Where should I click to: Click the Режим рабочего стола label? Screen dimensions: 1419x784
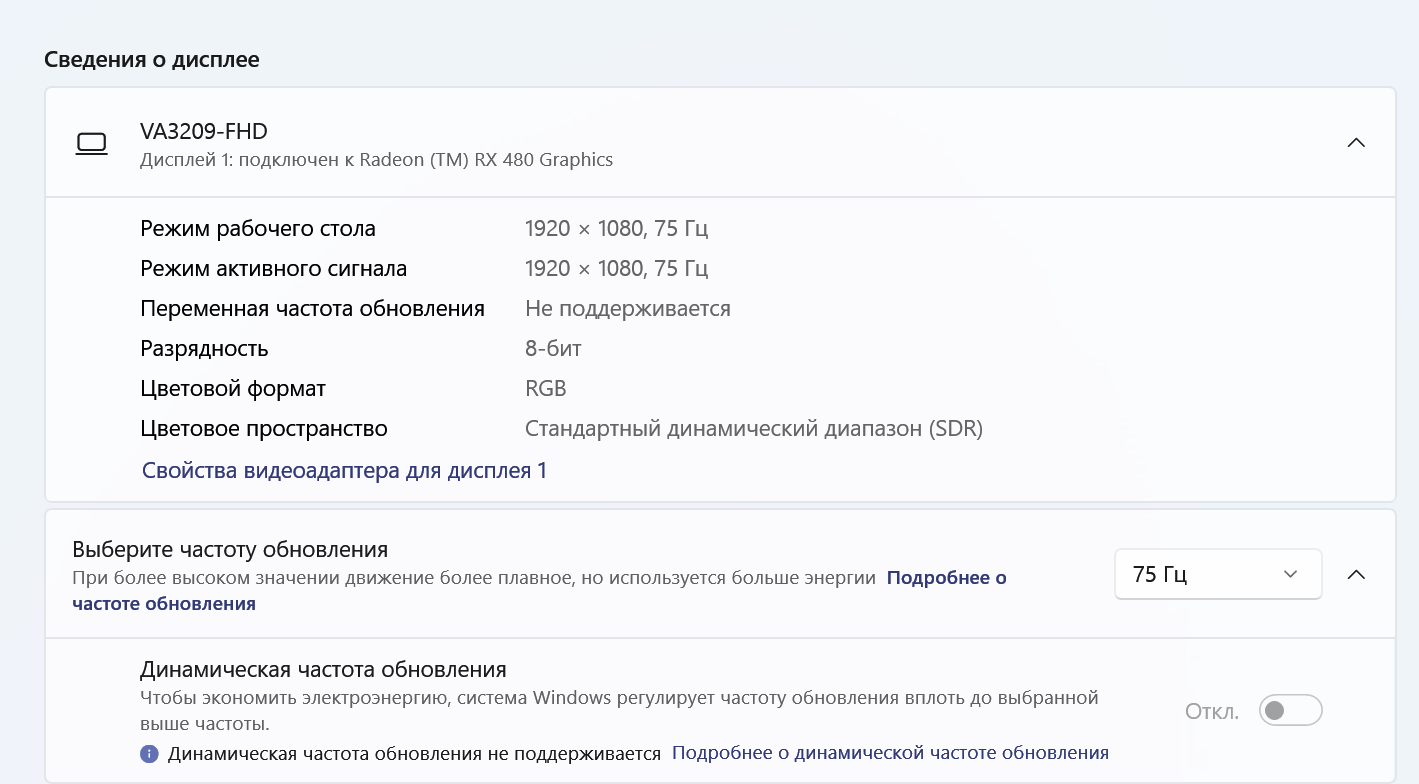pos(258,229)
